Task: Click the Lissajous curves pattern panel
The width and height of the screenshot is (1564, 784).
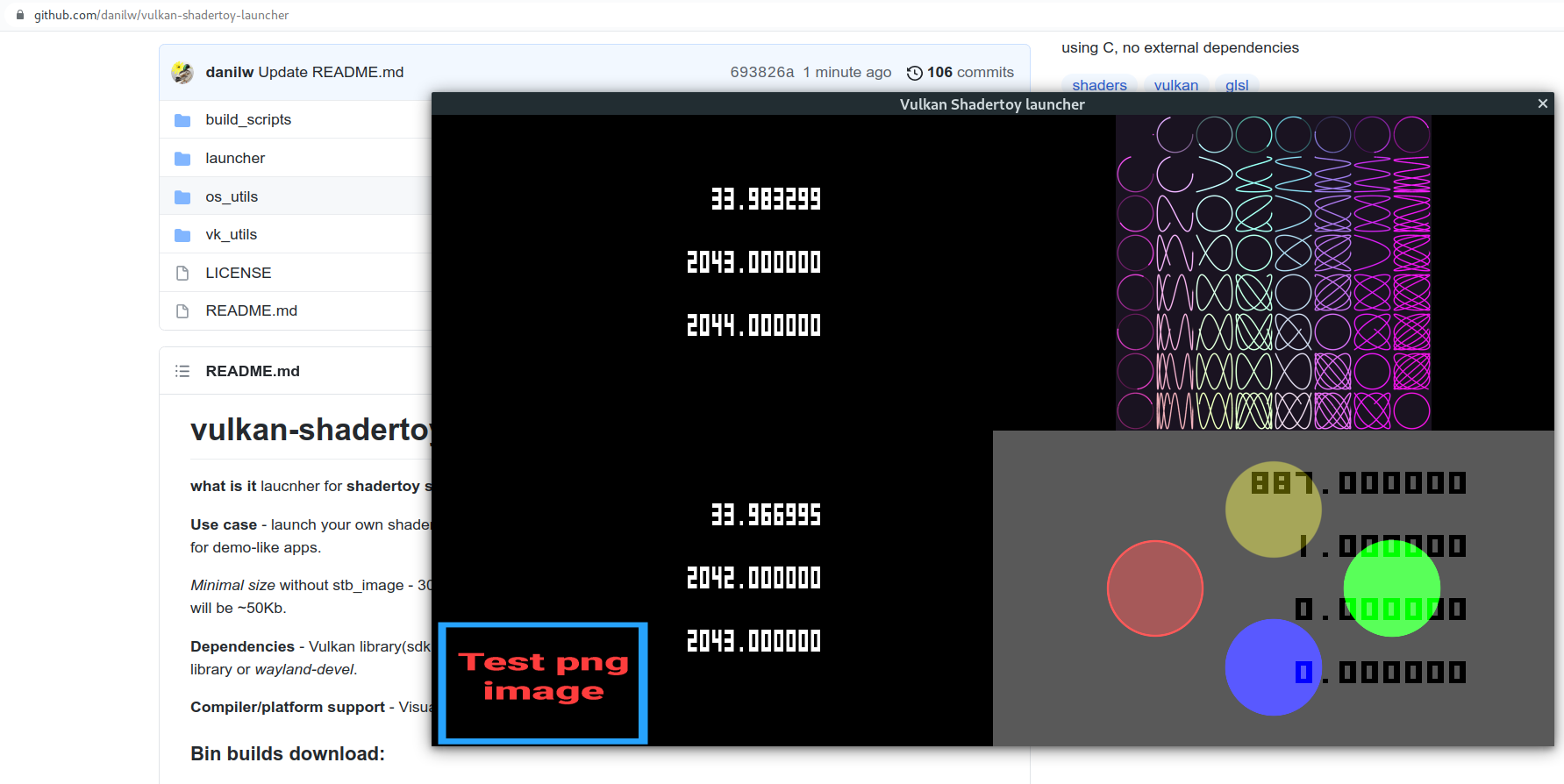Action: pos(1274,273)
